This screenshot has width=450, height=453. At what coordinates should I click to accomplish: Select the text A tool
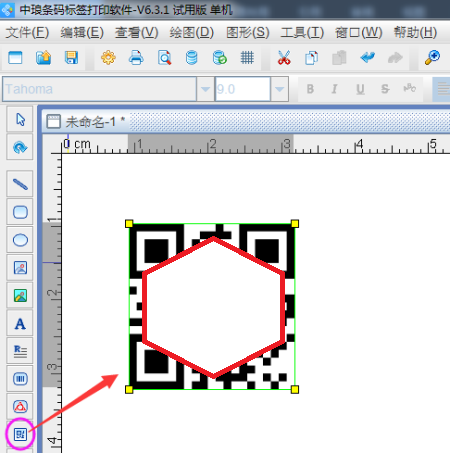(x=20, y=324)
